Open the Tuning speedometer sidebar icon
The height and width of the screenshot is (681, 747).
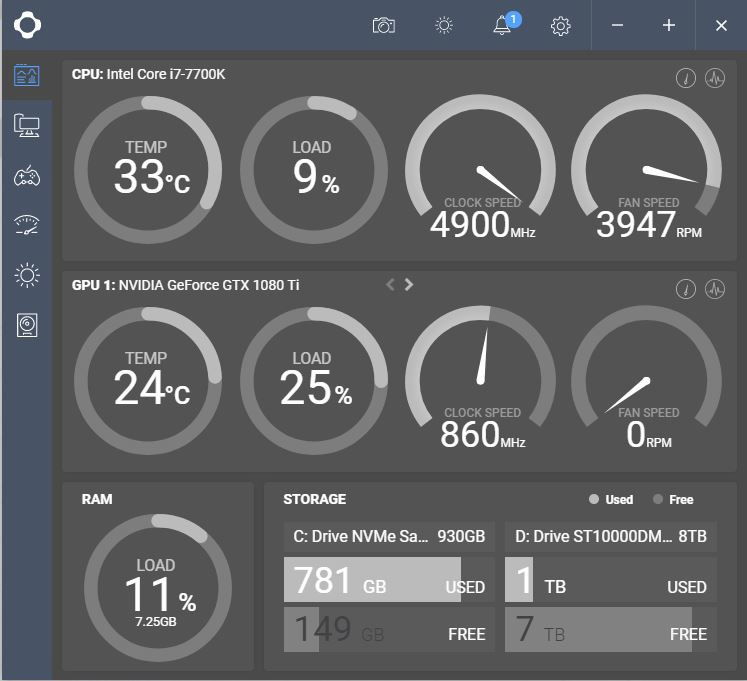pyautogui.click(x=27, y=225)
